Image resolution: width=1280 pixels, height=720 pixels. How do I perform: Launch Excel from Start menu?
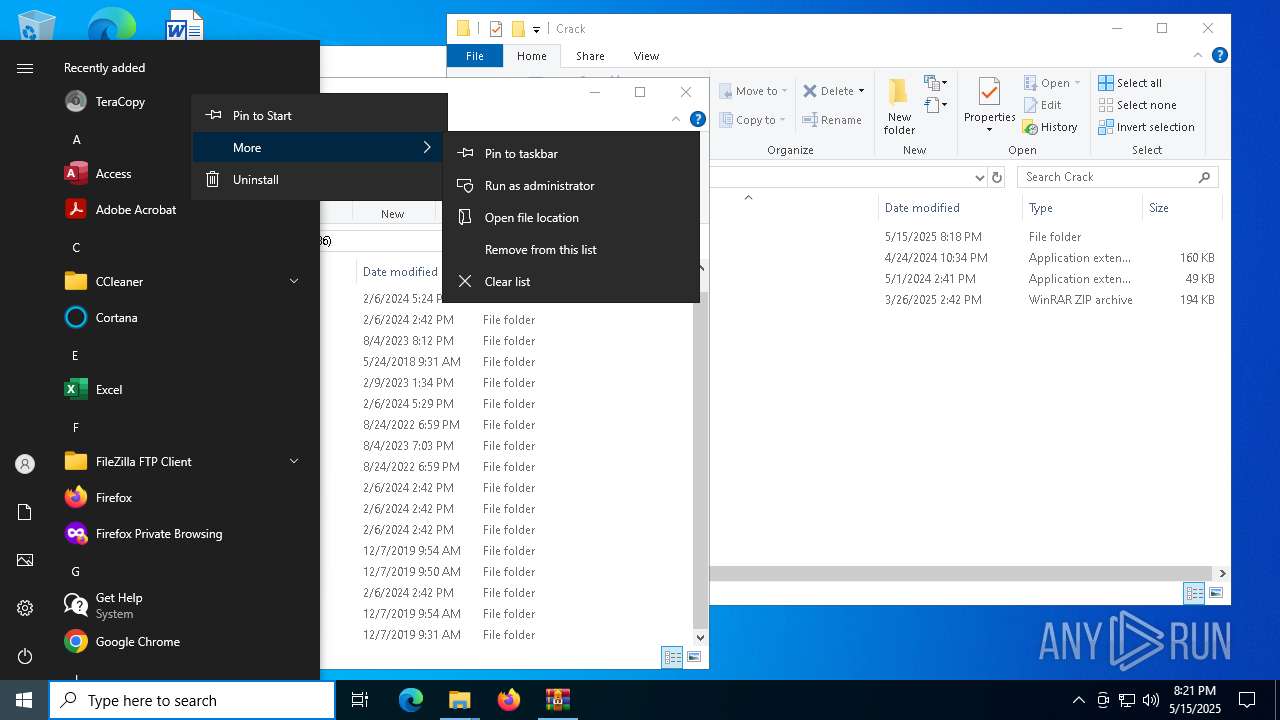tap(108, 390)
